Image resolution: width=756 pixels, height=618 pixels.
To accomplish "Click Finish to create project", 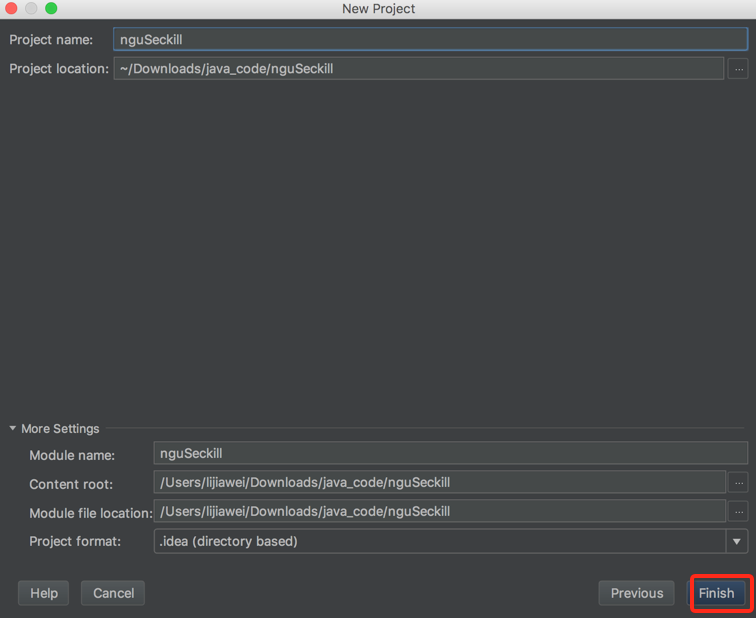I will [716, 593].
